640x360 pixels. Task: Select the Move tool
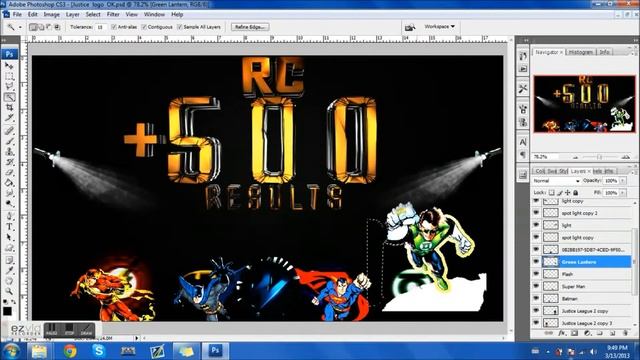9,66
